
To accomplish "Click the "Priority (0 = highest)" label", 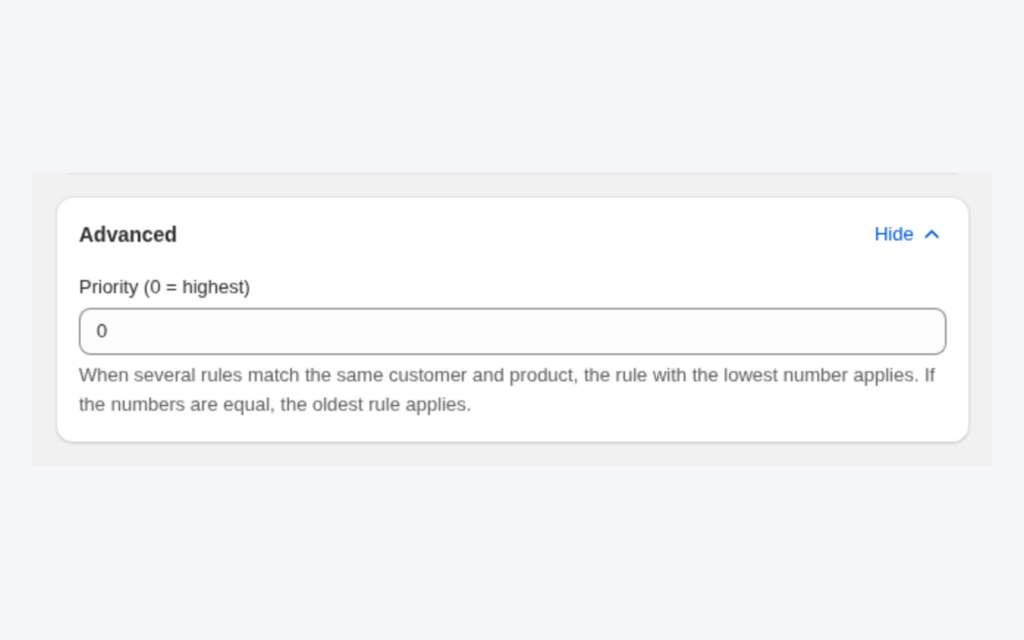I will [x=165, y=287].
